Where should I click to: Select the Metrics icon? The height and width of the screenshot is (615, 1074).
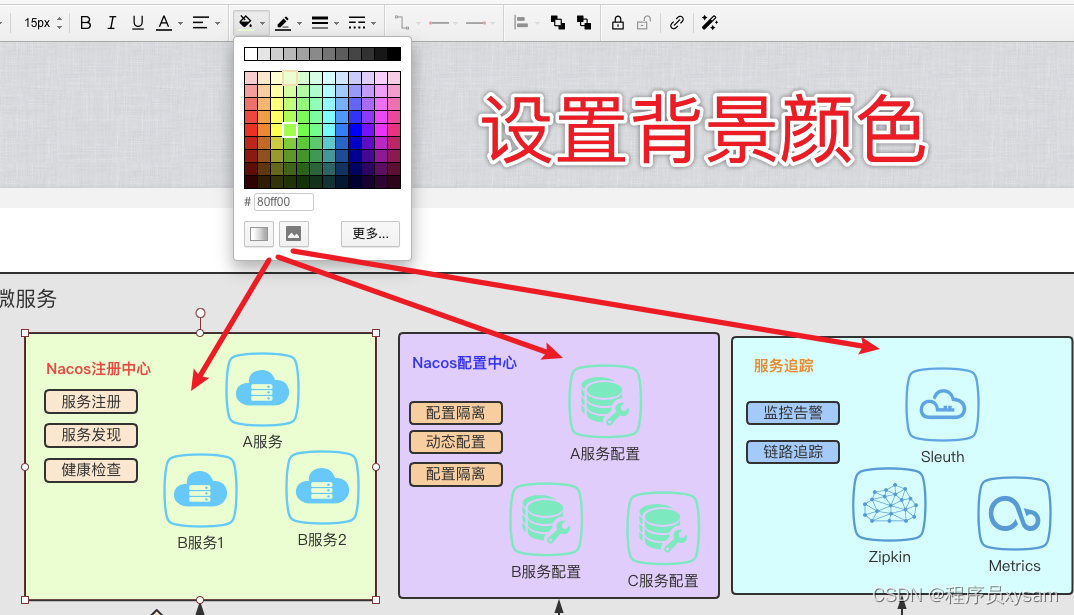click(x=1014, y=514)
